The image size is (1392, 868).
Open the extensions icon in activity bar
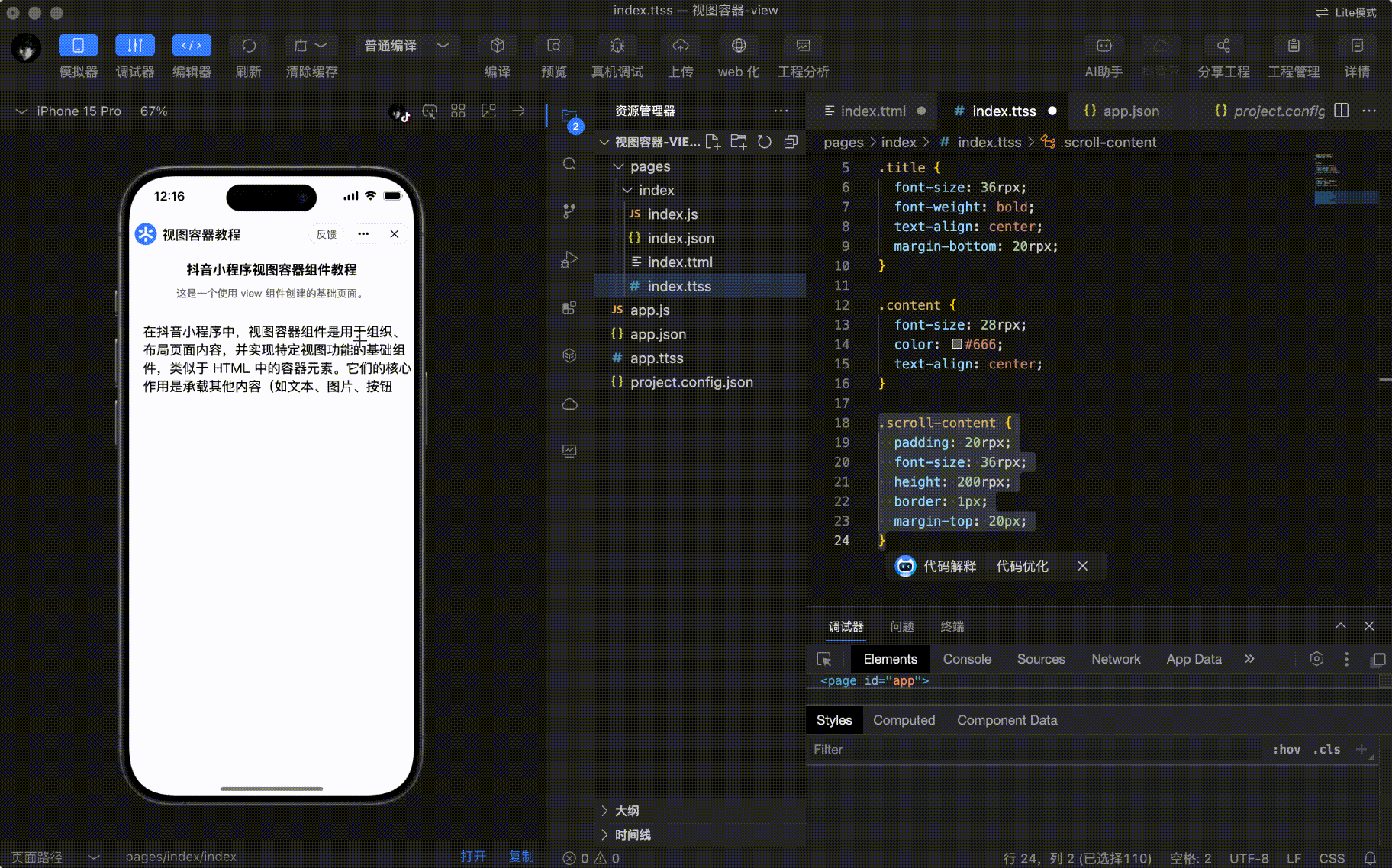coord(569,307)
